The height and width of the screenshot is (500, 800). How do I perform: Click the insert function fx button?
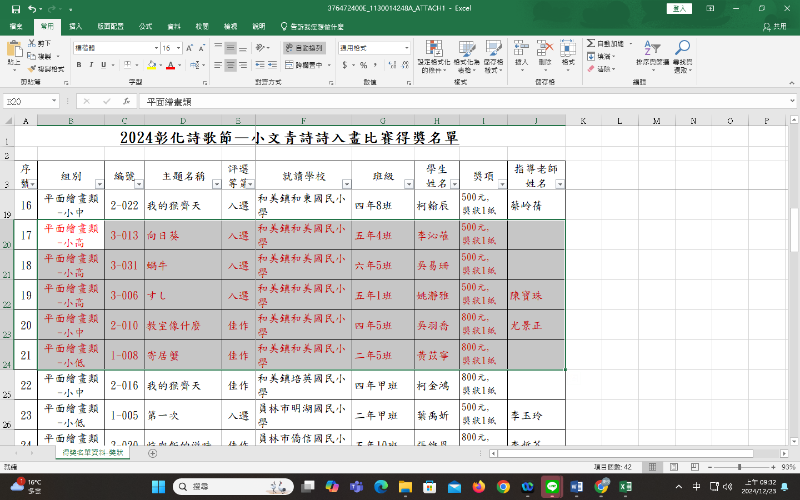(126, 101)
